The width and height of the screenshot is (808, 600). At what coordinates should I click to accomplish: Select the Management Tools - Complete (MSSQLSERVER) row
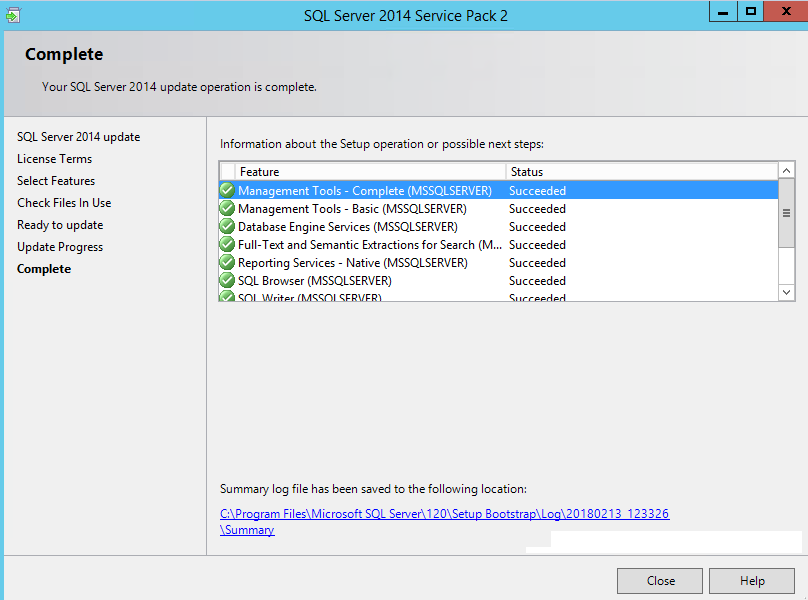[499, 190]
